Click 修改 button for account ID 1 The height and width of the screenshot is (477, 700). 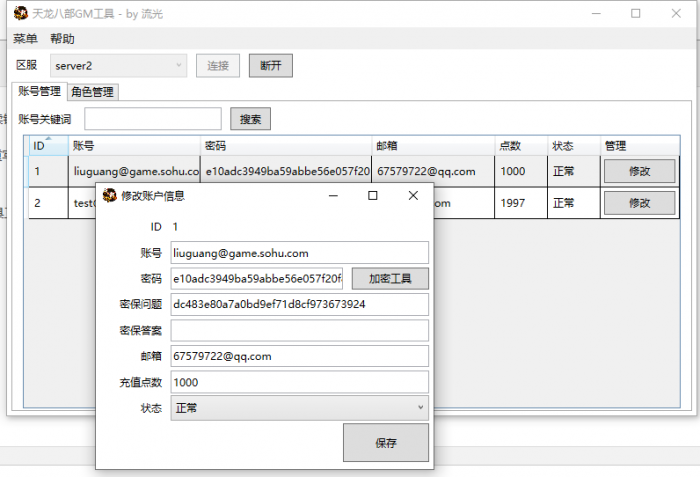click(x=639, y=171)
